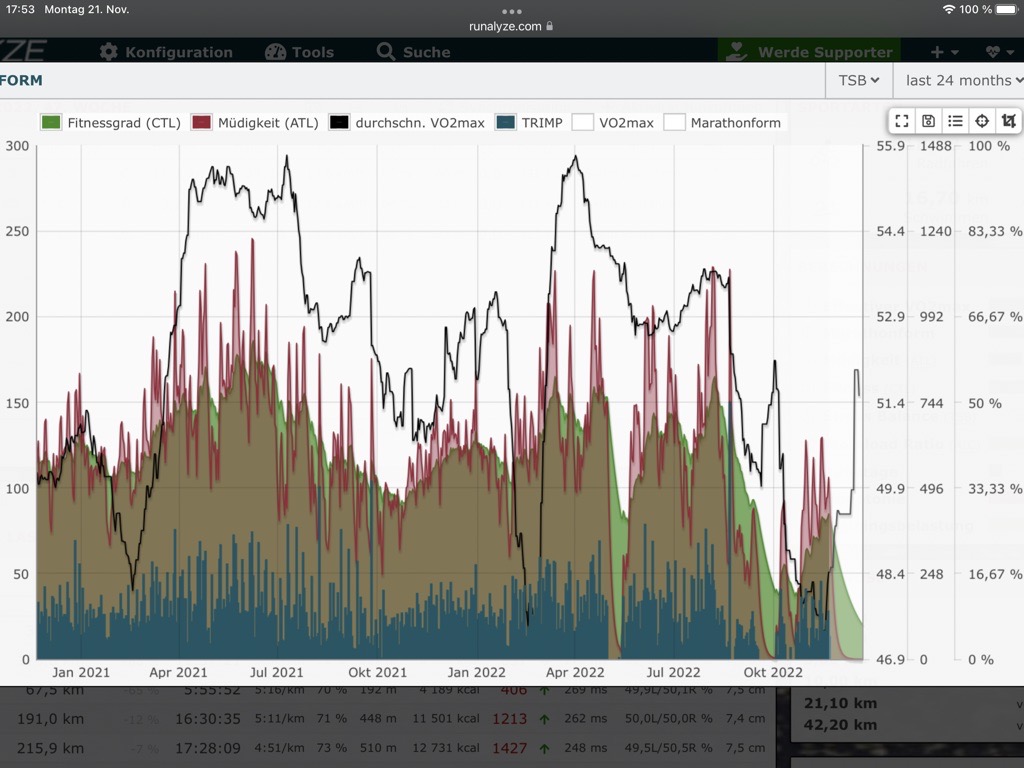
Task: Click the Konfiguration gear icon
Action: pos(109,52)
